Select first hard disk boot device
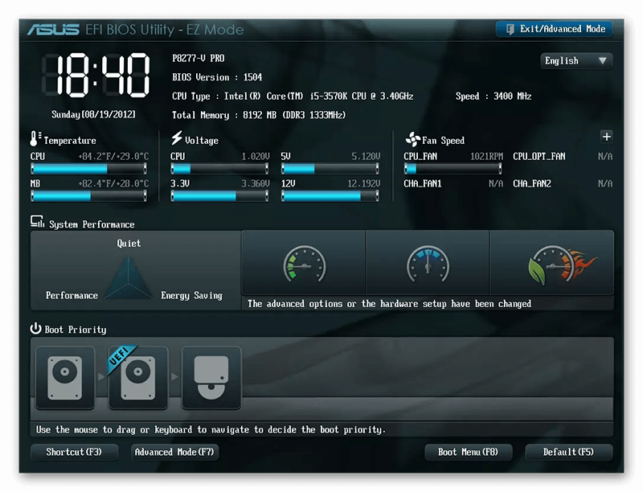Screen dimensions: 643x492 pos(65,378)
